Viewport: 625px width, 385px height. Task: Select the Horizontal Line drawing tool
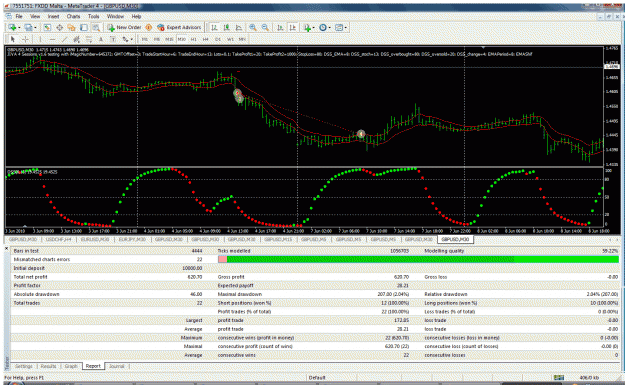pos(52,39)
